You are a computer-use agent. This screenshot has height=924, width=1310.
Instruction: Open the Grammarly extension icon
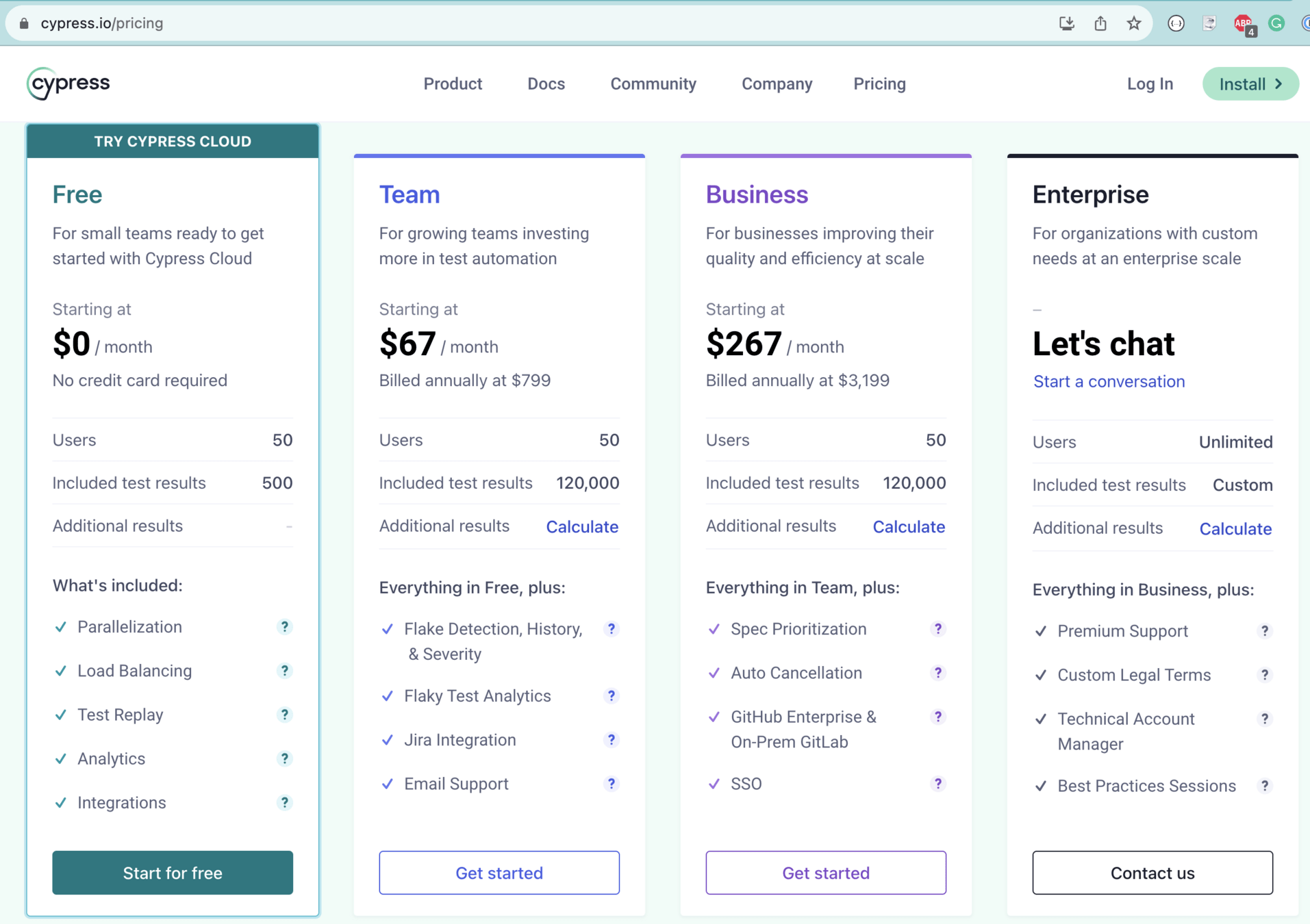coord(1276,23)
